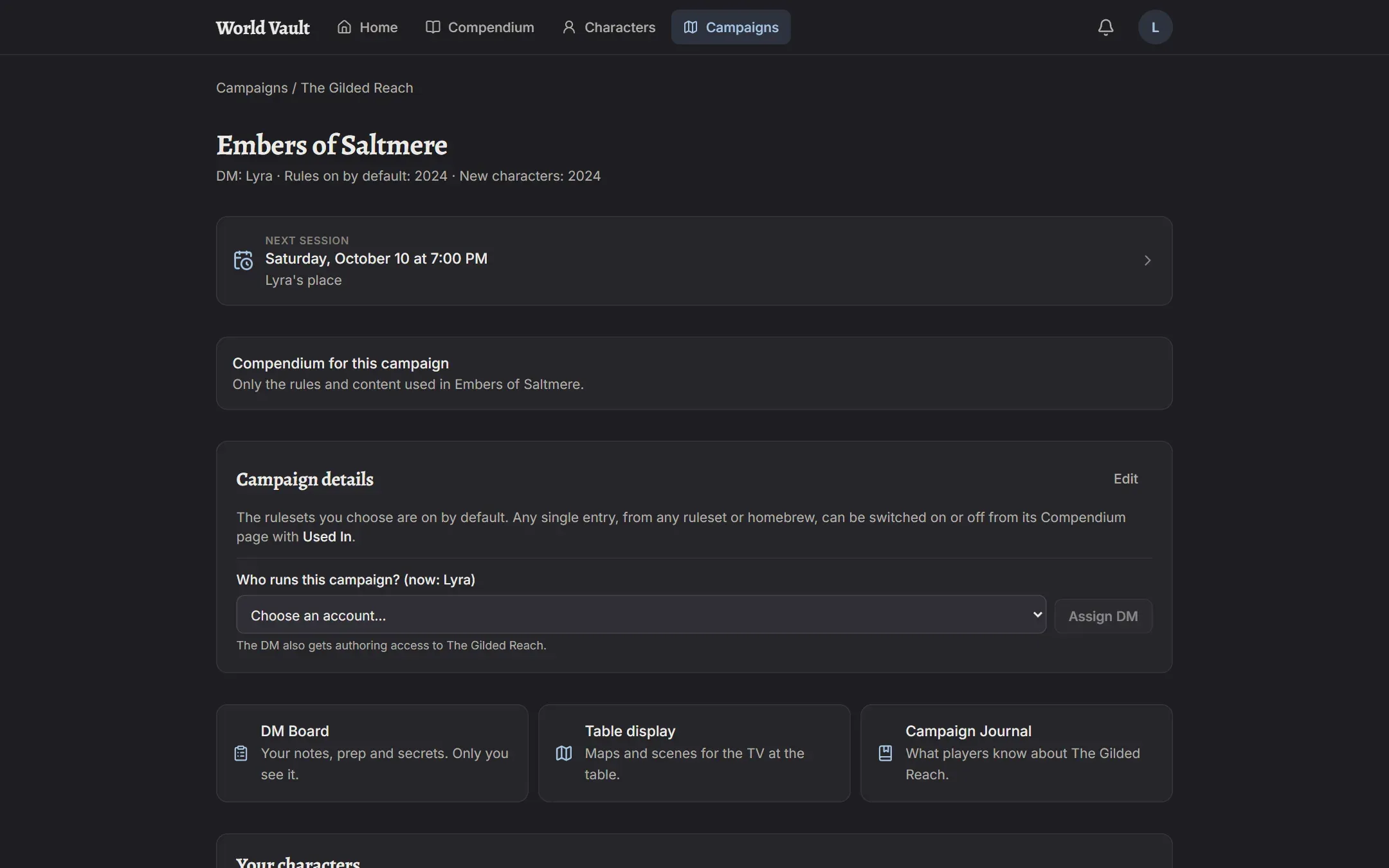Open the Compendium tab
Screen dimensions: 1389x868
pyautogui.click(x=480, y=27)
